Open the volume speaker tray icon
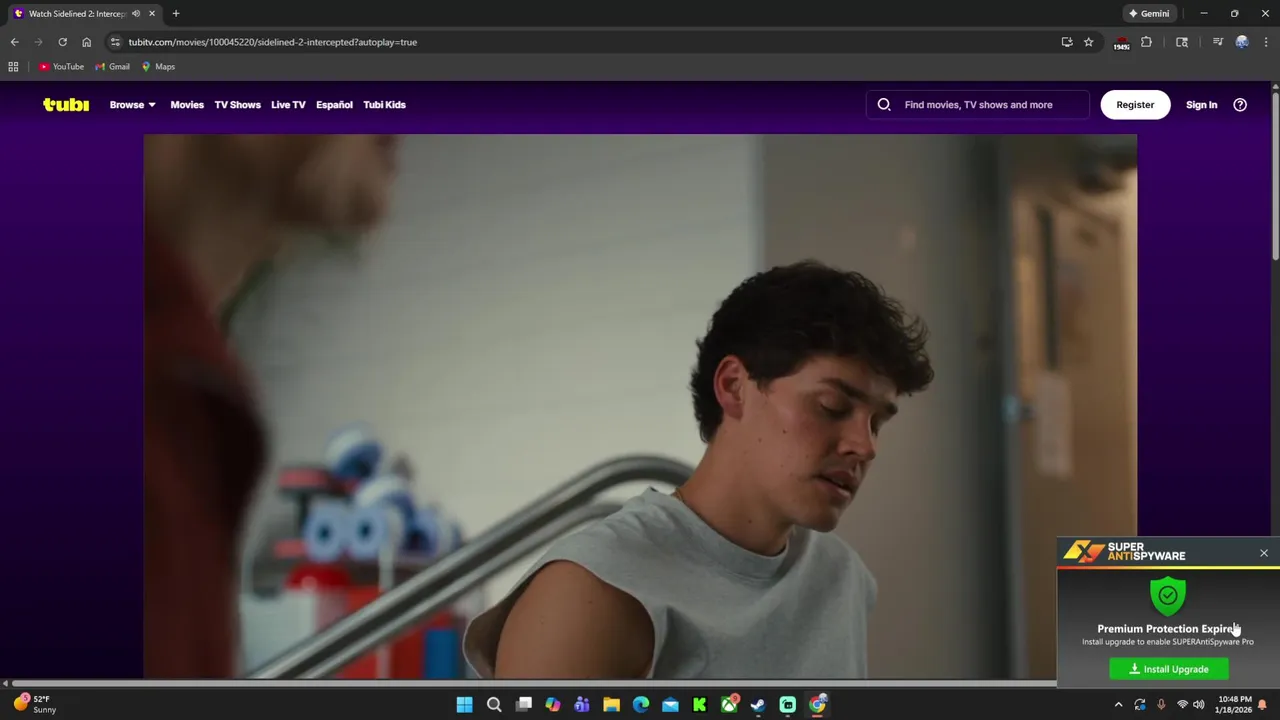The height and width of the screenshot is (720, 1280). [x=1198, y=705]
